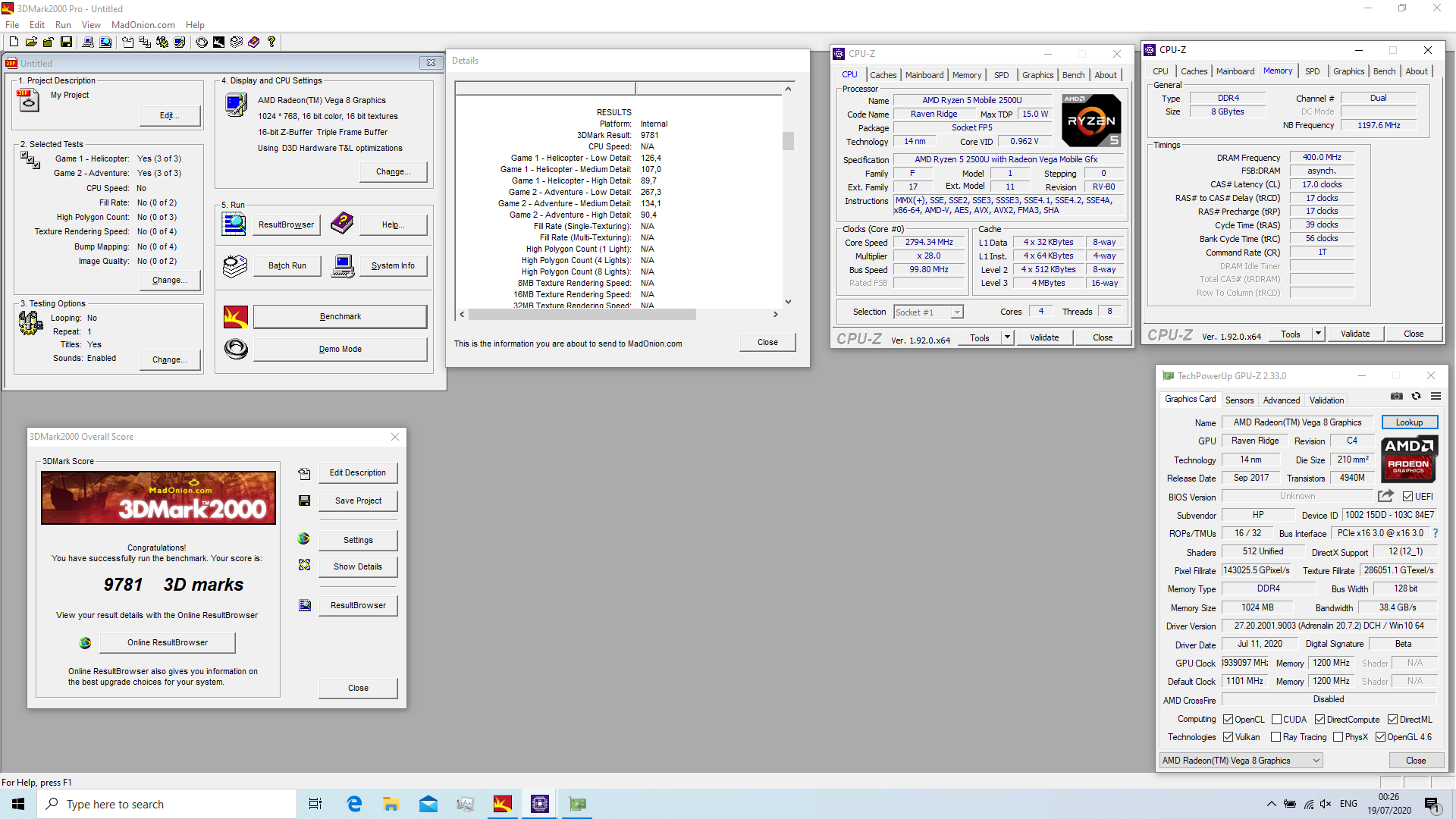
Task: Toggle the PhysX checkbox
Action: (x=1338, y=737)
